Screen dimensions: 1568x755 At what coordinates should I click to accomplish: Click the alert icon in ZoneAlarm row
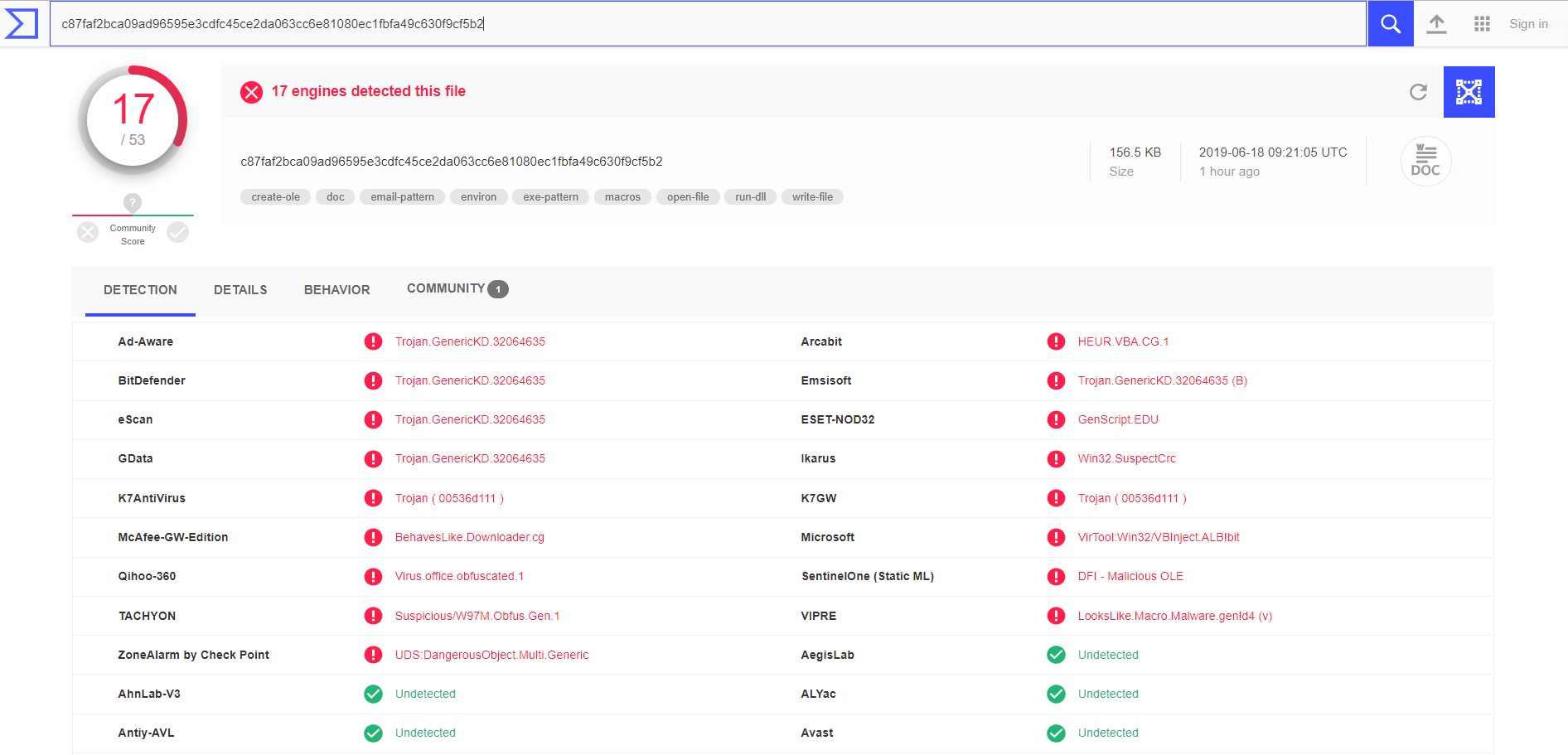click(x=374, y=655)
